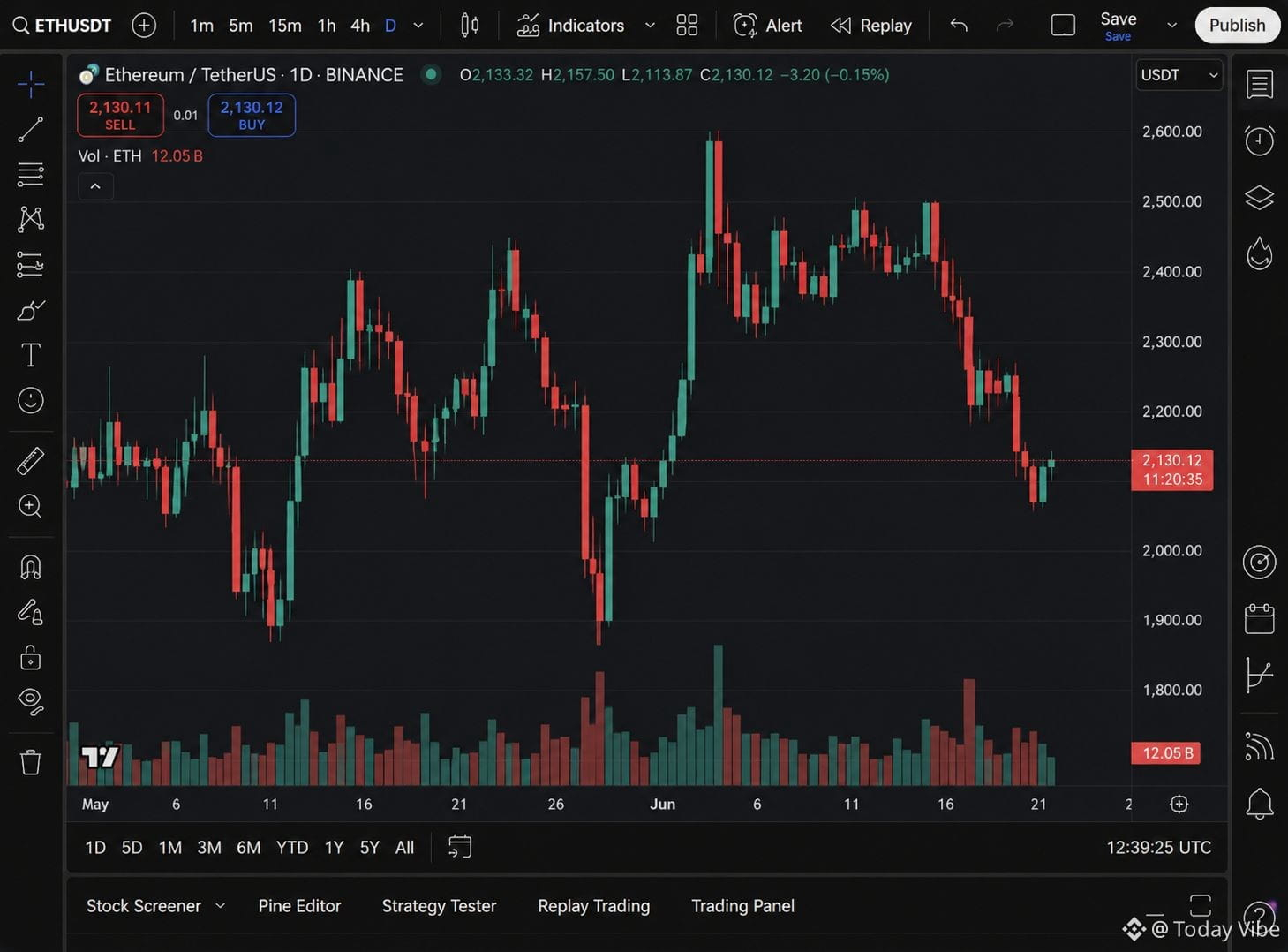The image size is (1288, 952).
Task: Open the Indicators dialog
Action: point(571,26)
